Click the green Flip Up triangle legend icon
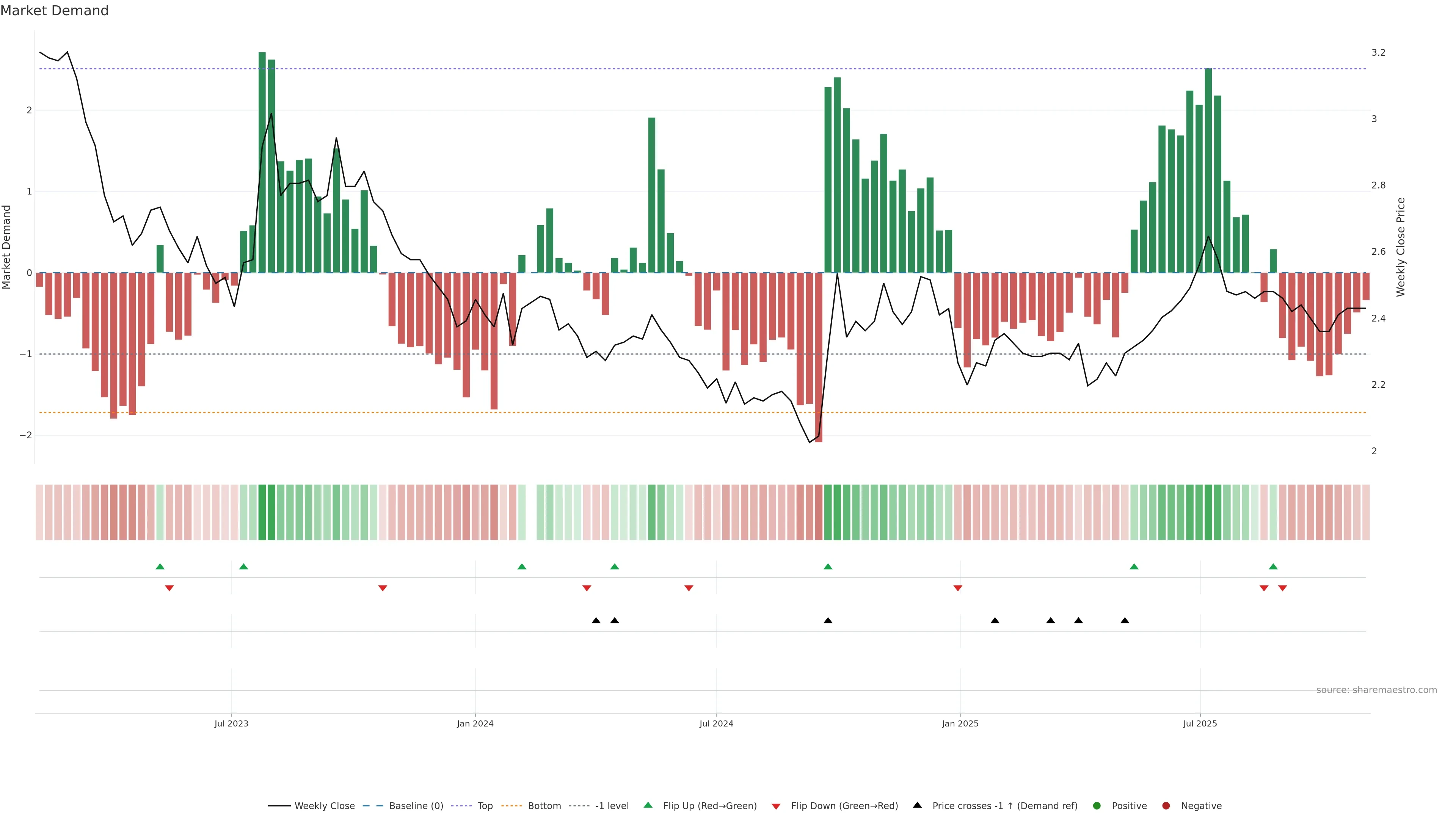Image resolution: width=1456 pixels, height=819 pixels. [x=648, y=805]
